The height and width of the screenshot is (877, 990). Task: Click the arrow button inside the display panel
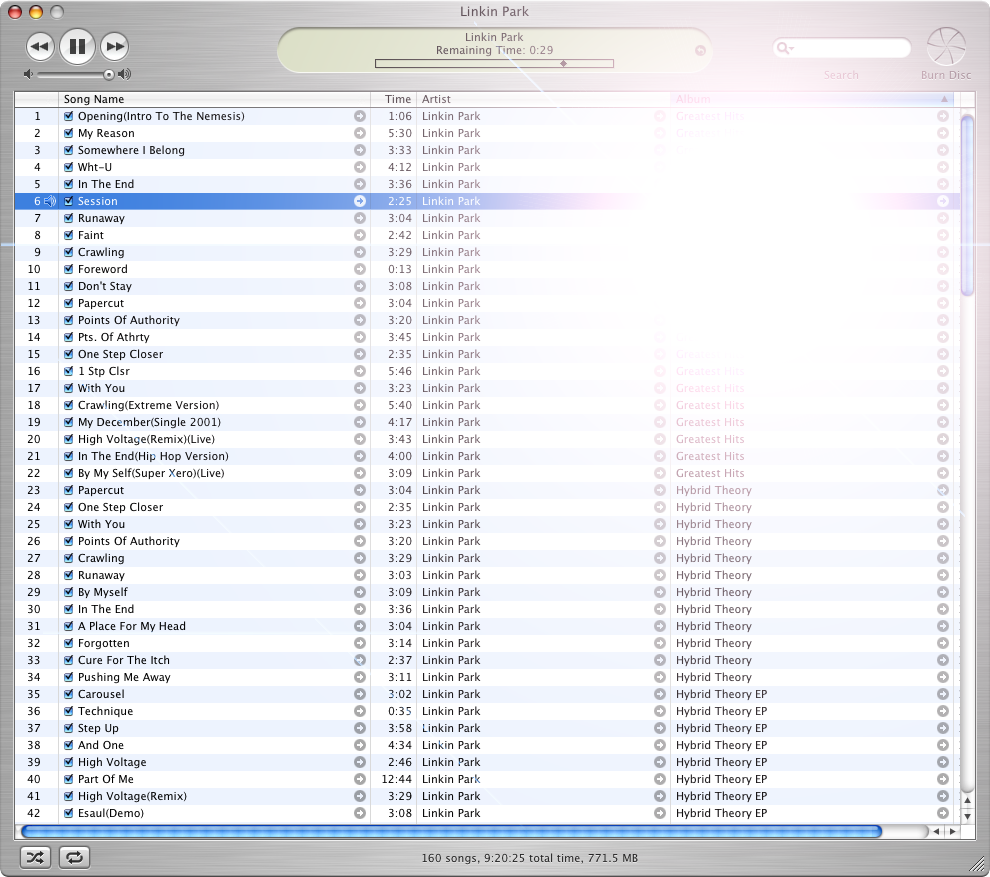(x=700, y=51)
